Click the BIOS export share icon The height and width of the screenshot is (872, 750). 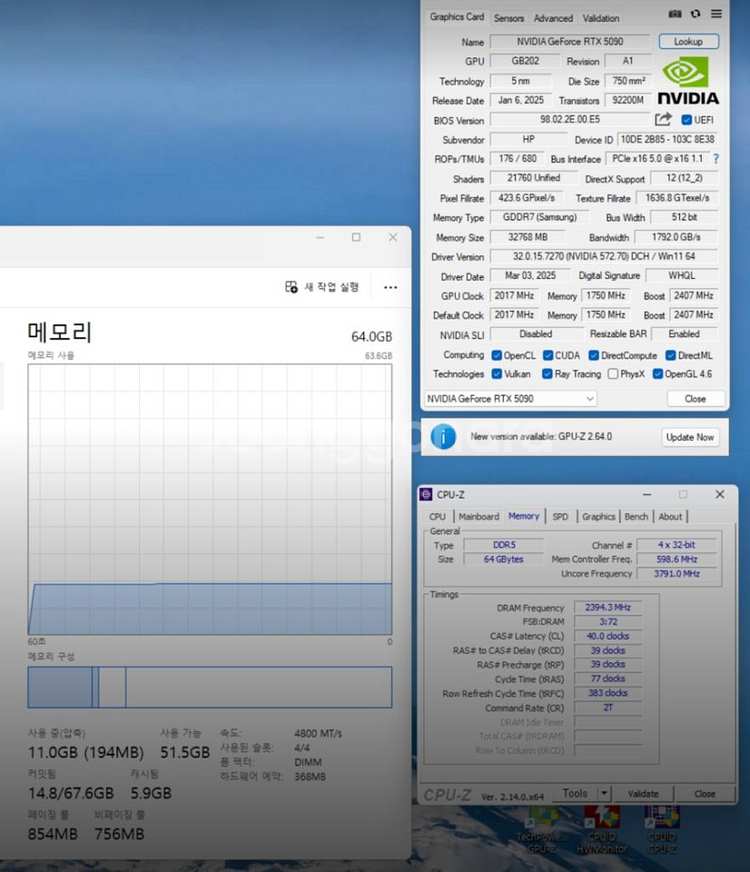click(663, 119)
